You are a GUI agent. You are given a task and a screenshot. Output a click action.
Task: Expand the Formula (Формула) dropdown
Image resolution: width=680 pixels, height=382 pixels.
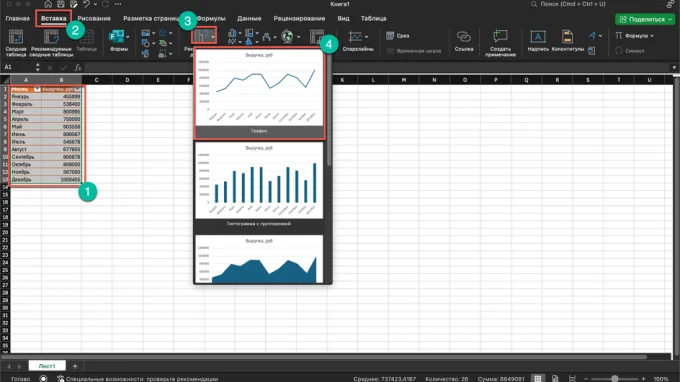point(652,36)
